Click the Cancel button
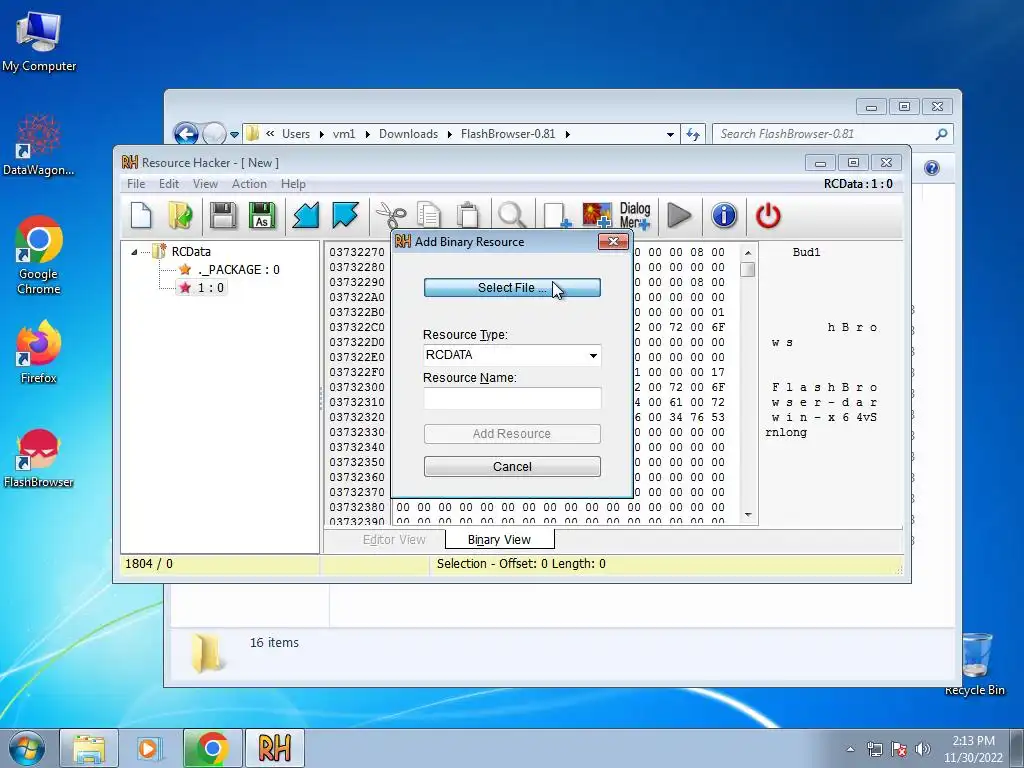This screenshot has height=768, width=1024. coord(512,466)
